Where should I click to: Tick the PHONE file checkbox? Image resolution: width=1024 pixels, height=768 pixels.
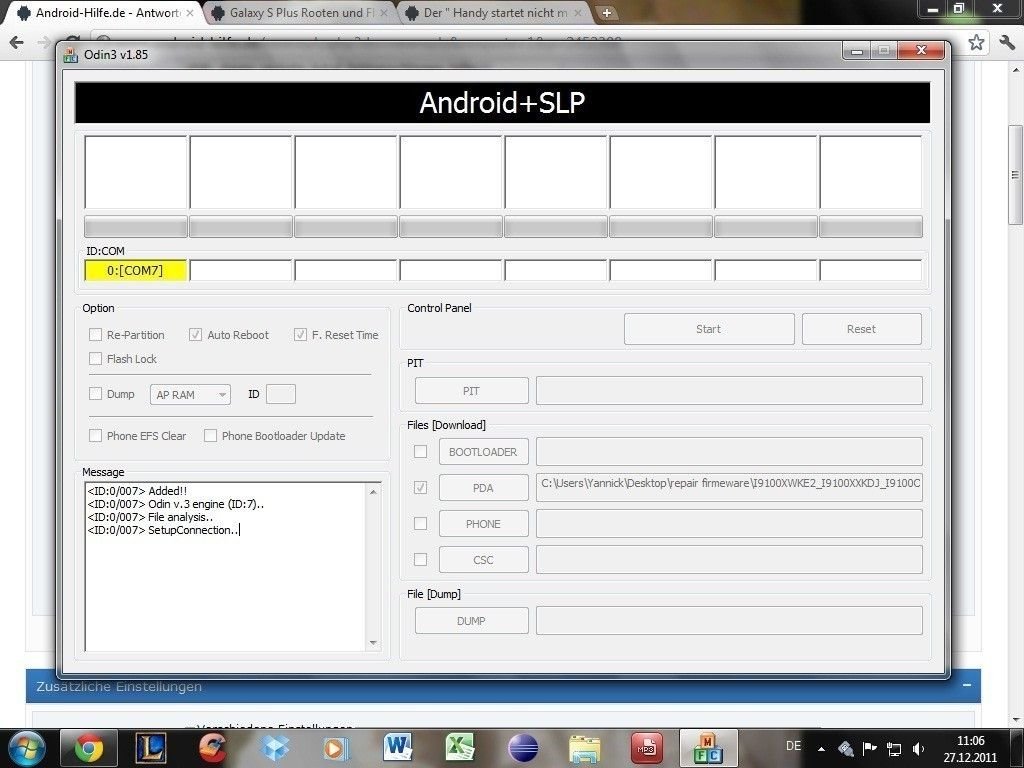[x=421, y=523]
